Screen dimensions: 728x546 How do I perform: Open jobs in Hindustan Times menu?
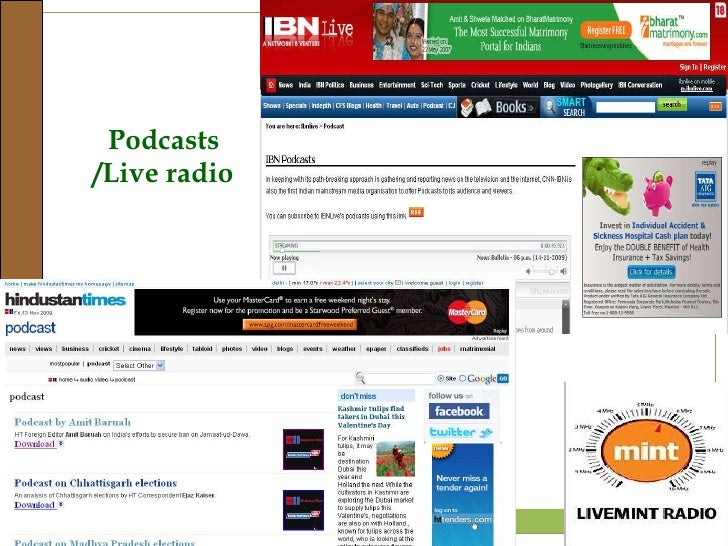click(444, 349)
